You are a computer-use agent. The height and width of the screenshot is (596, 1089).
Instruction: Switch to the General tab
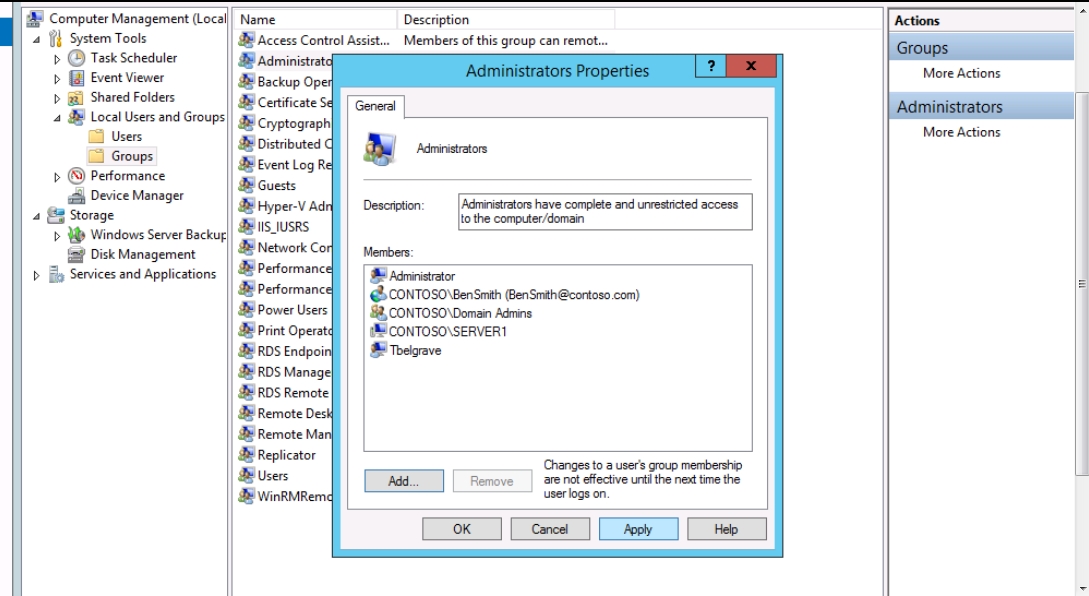tap(375, 106)
